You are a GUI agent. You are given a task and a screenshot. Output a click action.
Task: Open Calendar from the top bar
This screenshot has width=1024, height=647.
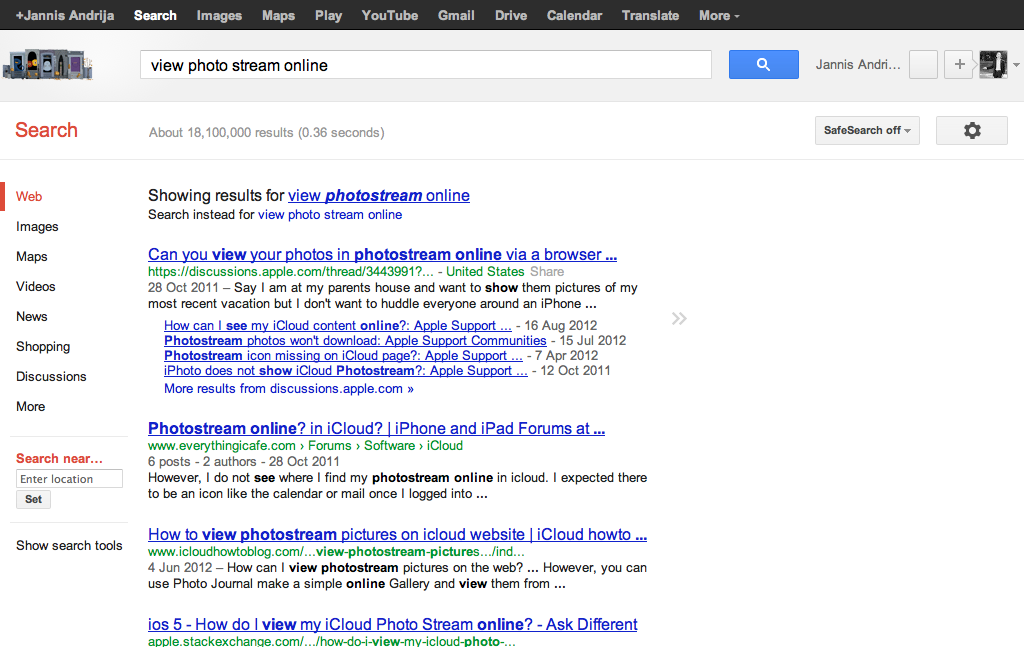coord(574,15)
